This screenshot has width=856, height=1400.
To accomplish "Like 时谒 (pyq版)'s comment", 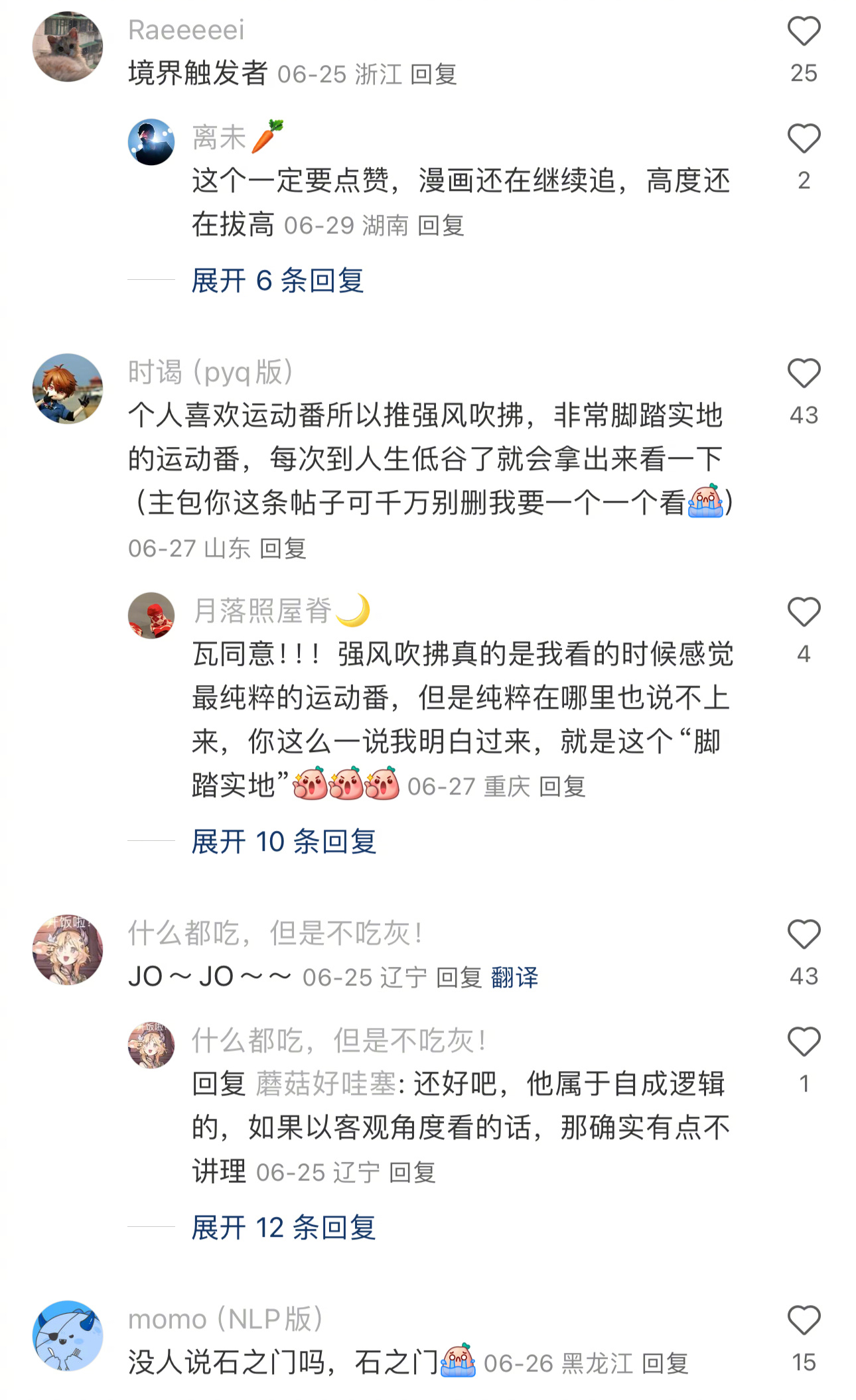I will coord(804,373).
